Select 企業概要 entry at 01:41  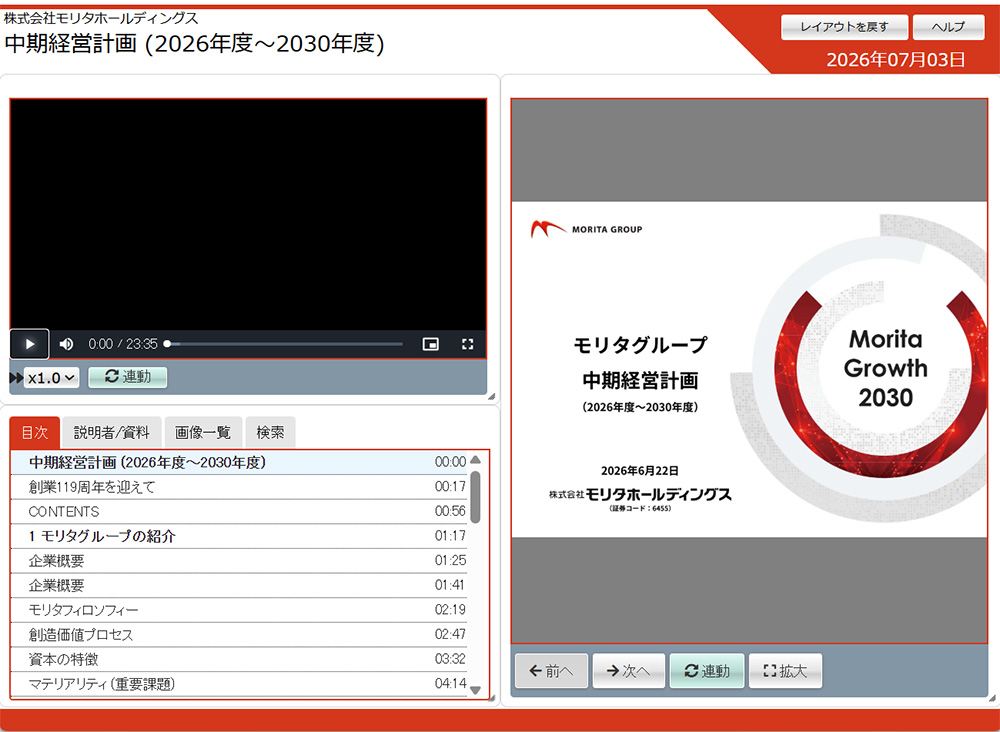pos(239,585)
